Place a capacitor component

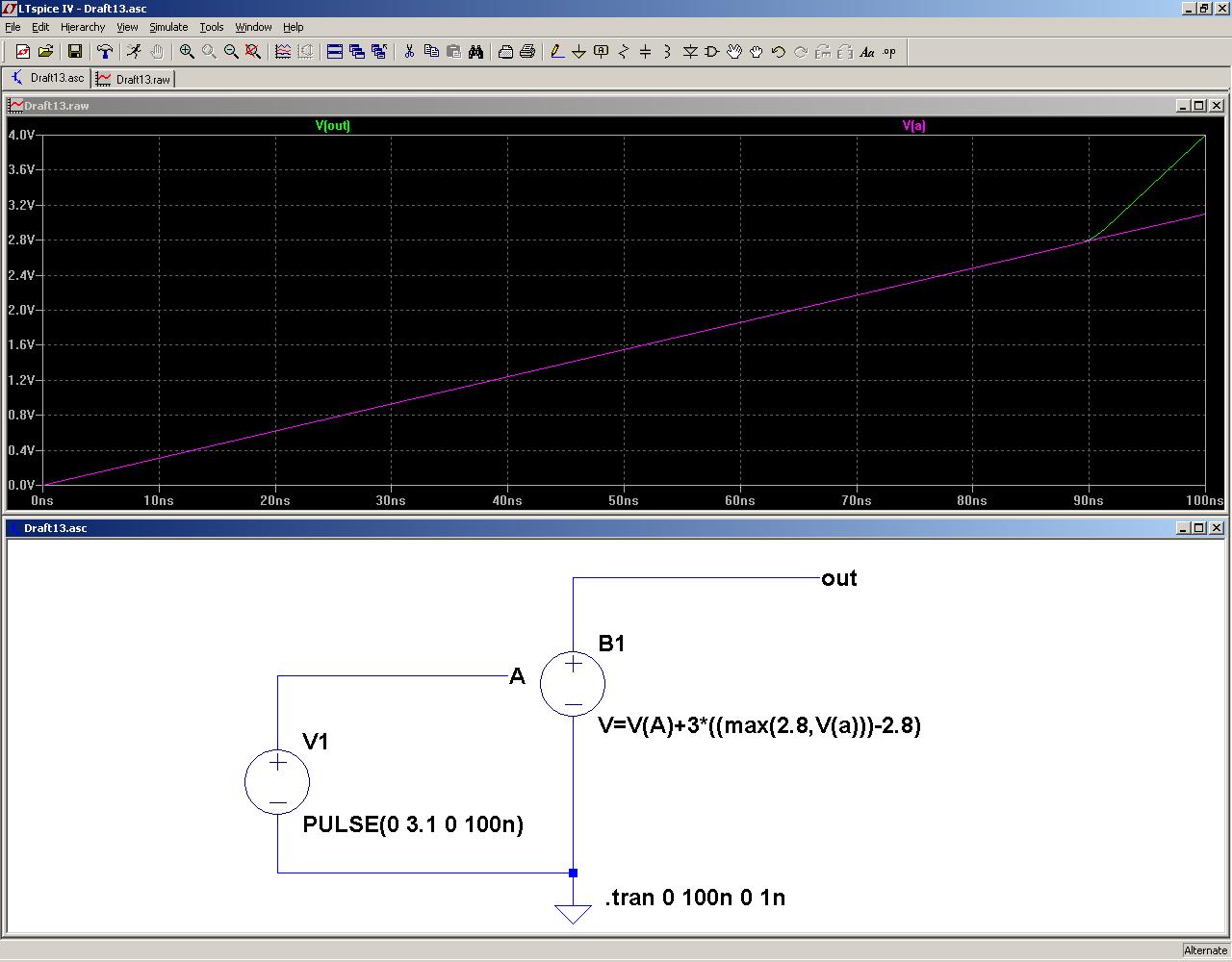tap(646, 52)
